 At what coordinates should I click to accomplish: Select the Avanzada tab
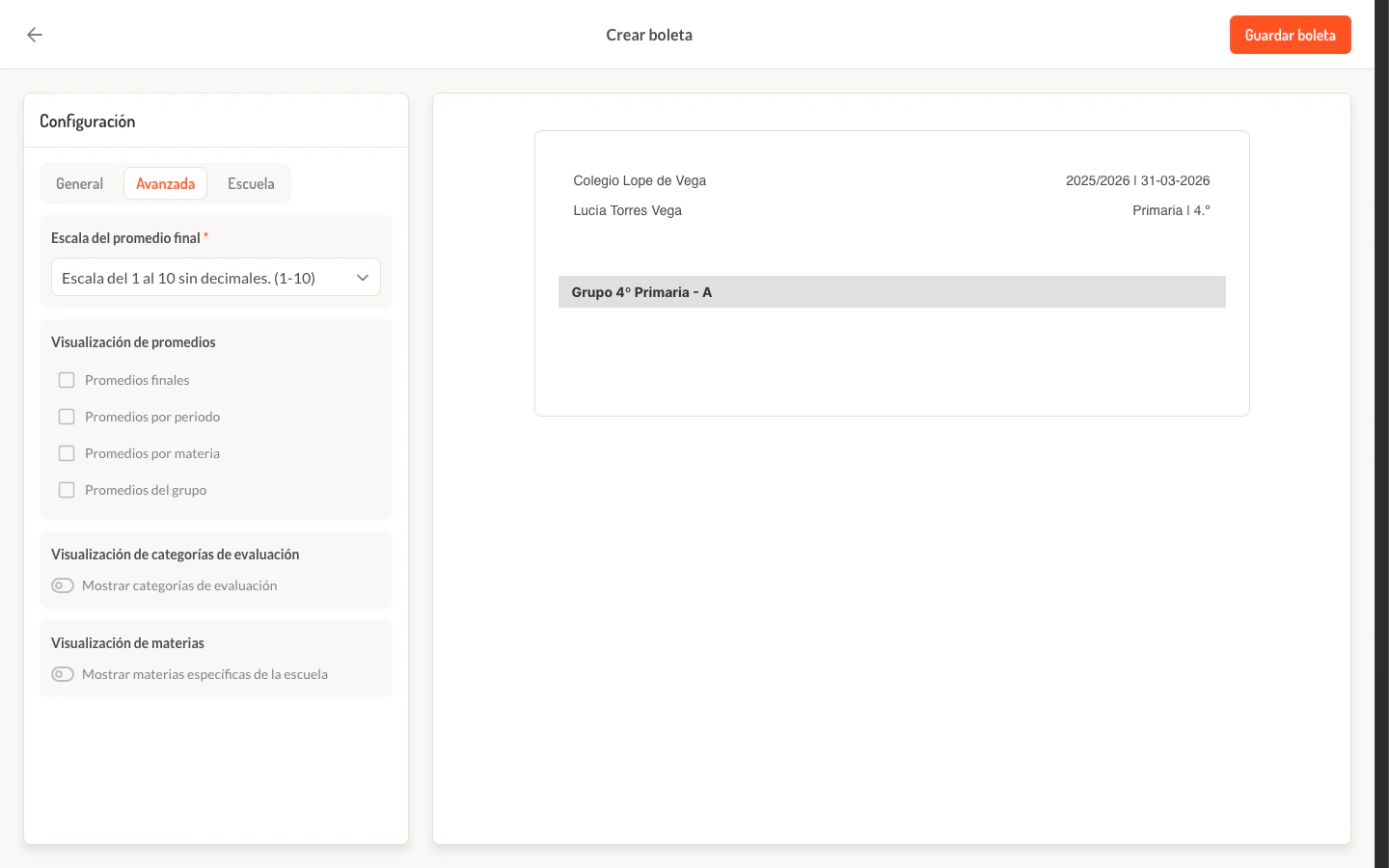coord(165,183)
